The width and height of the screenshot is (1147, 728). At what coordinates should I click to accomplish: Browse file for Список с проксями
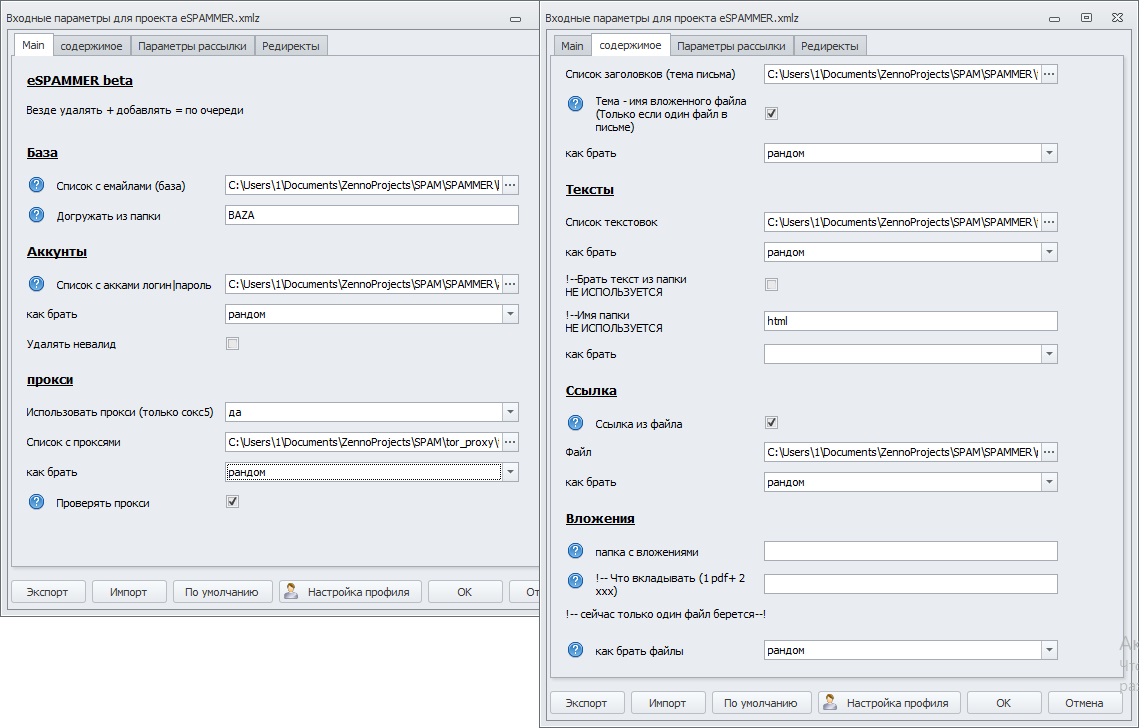511,442
